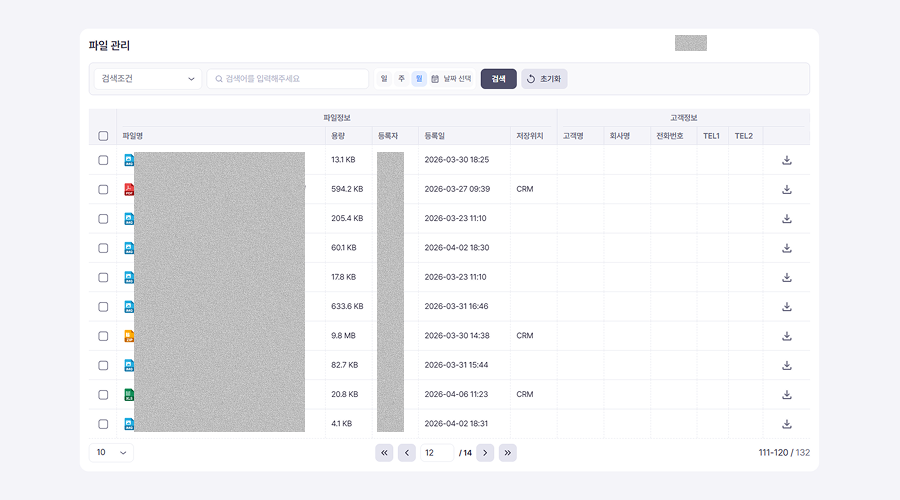Click the 등록자 column header
Image resolution: width=900 pixels, height=500 pixels.
[x=388, y=136]
